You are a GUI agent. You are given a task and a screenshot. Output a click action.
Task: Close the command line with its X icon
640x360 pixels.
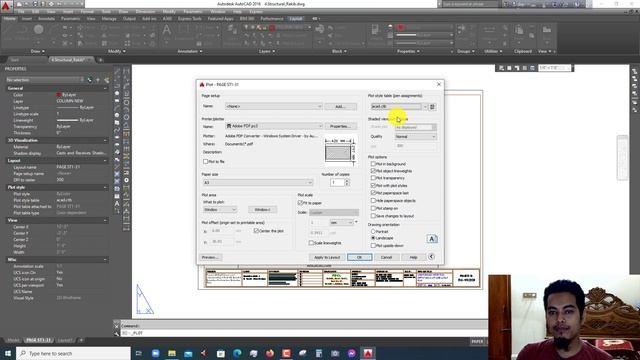pyautogui.click(x=116, y=326)
